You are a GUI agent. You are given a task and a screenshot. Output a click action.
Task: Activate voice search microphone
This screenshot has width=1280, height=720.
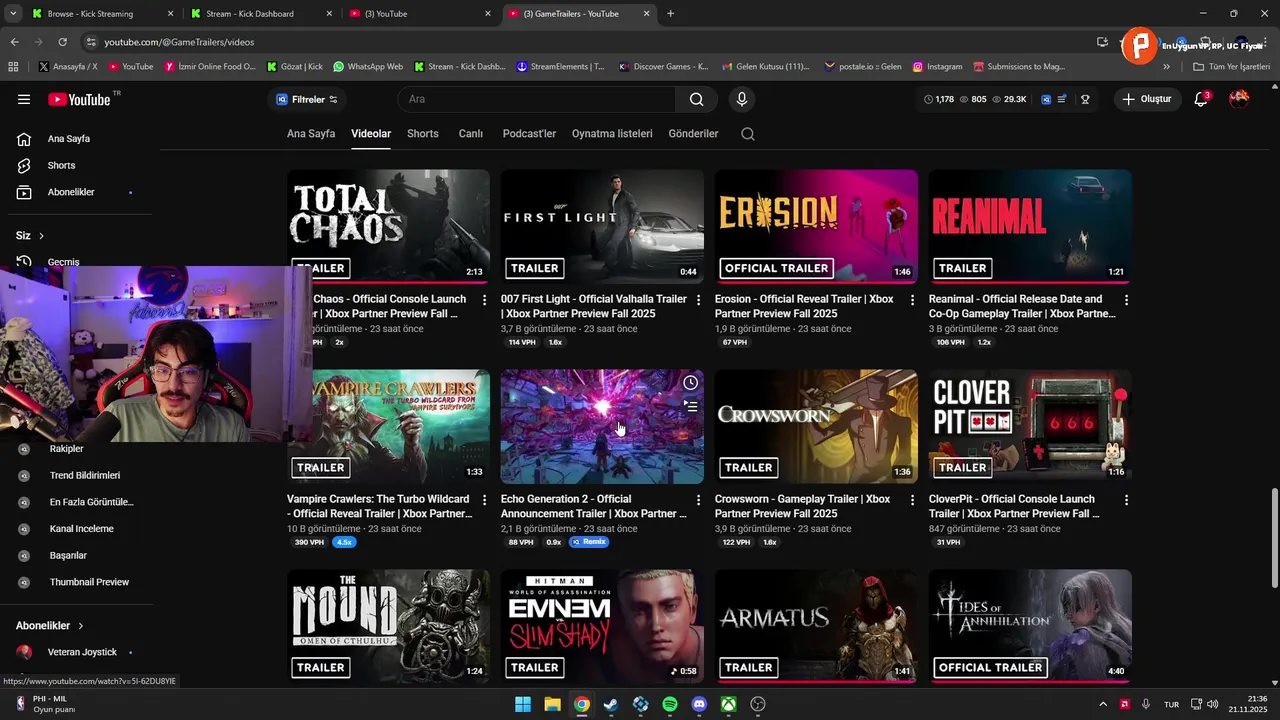(742, 99)
